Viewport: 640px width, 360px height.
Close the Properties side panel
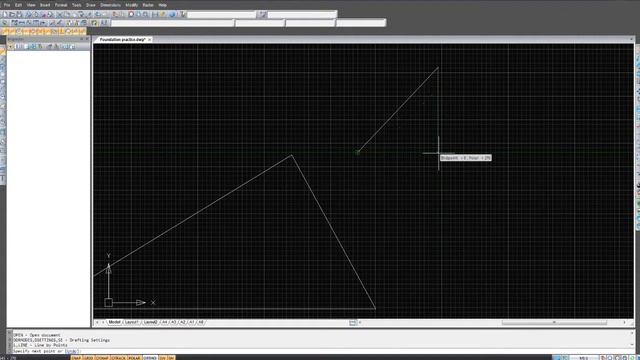point(87,39)
